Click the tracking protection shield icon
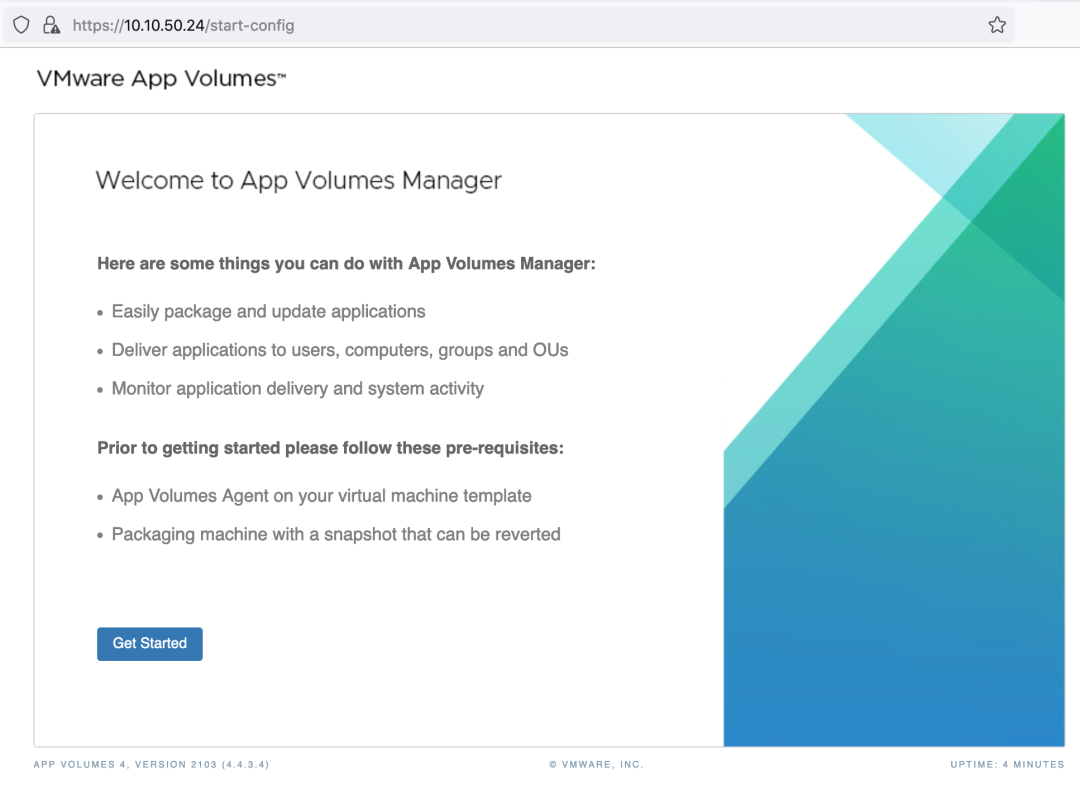 (x=21, y=25)
